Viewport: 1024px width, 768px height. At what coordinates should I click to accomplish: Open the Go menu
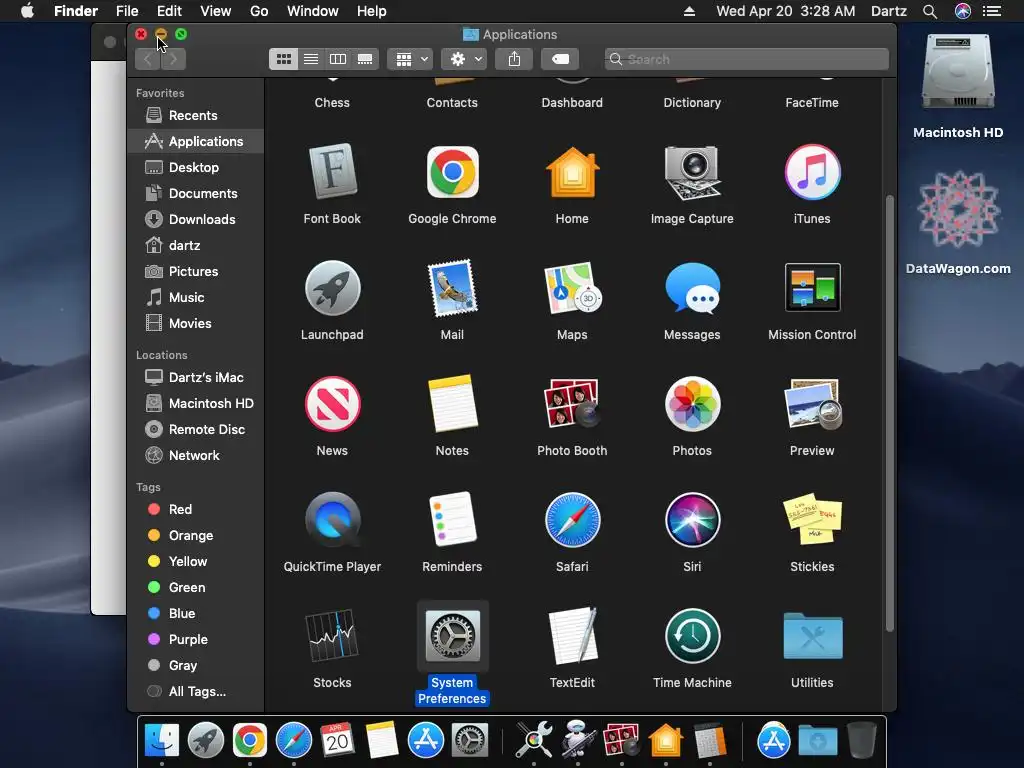[259, 11]
